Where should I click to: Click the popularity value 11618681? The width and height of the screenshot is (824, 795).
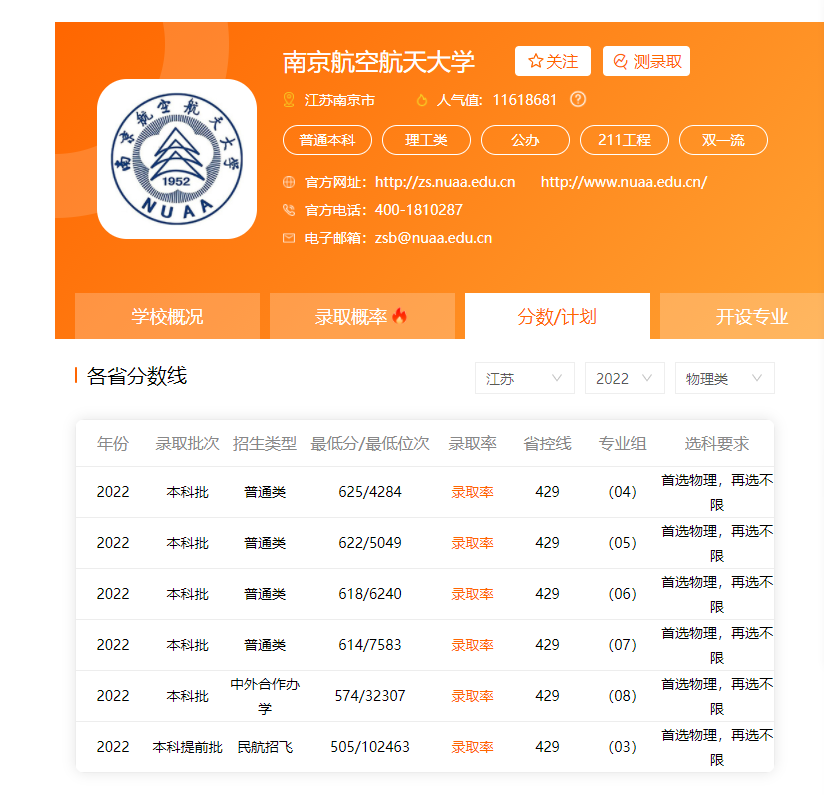[x=524, y=100]
